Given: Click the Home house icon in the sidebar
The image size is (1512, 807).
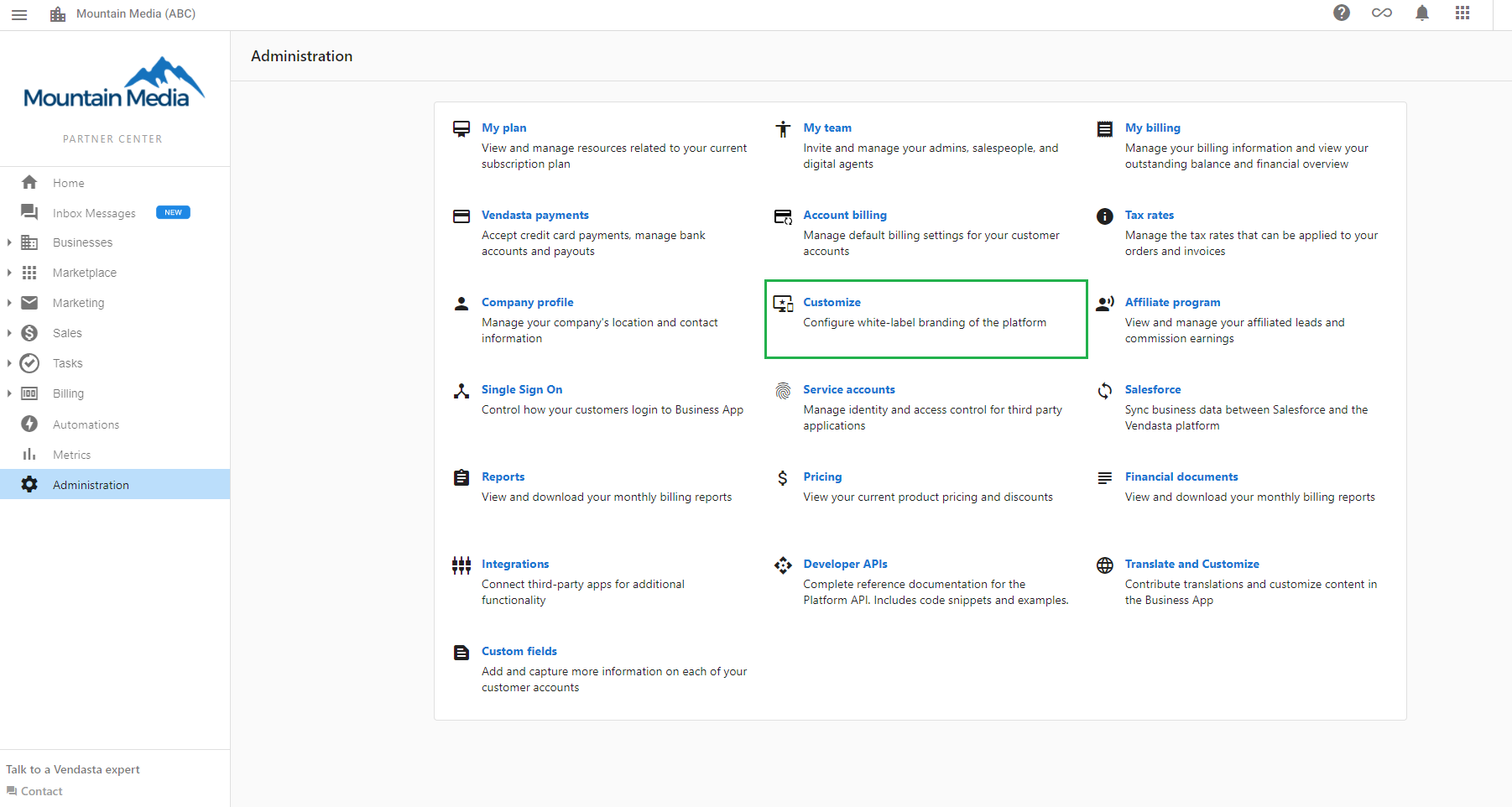Looking at the screenshot, I should point(29,182).
